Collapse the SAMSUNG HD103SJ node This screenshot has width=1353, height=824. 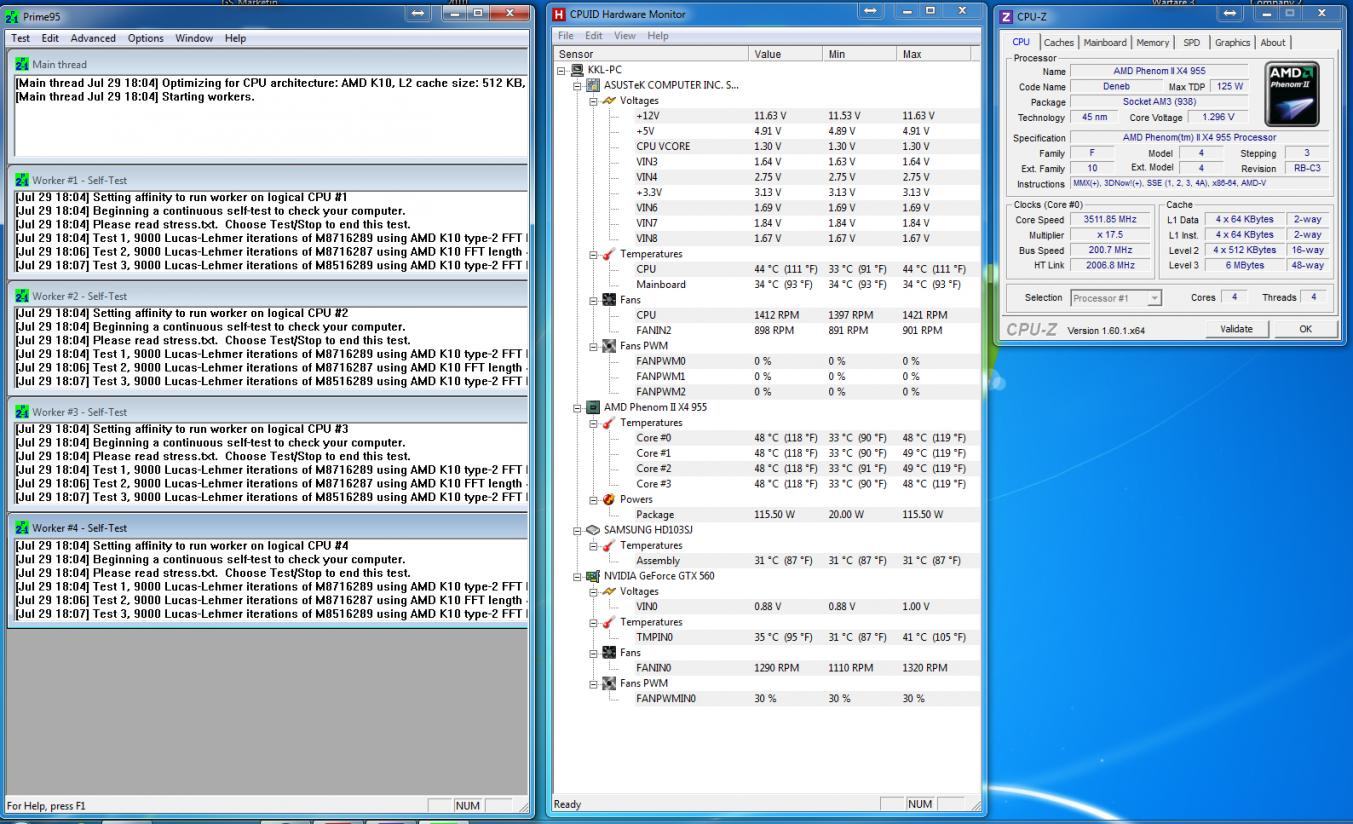point(578,530)
